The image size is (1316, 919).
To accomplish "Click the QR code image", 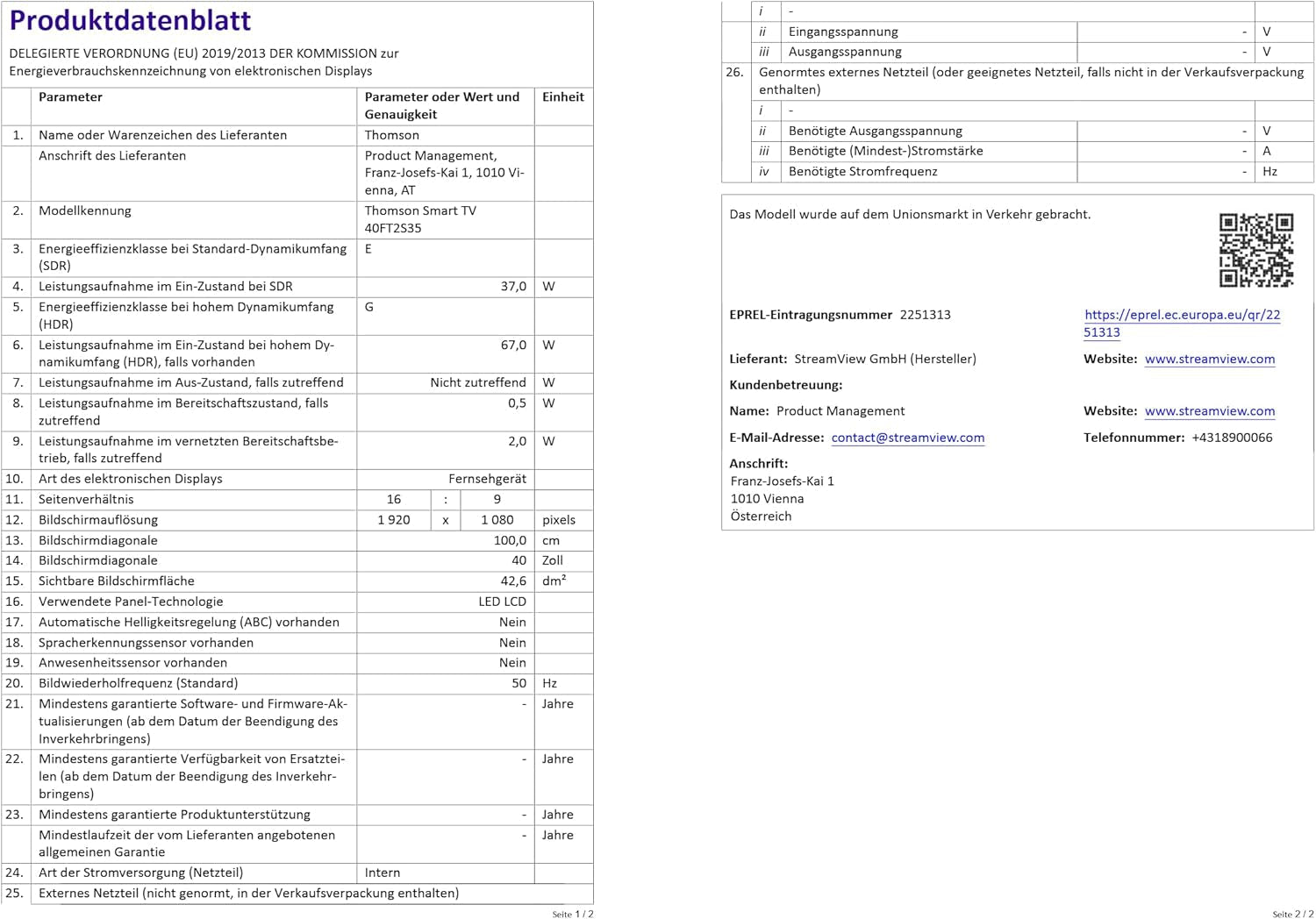I will [1255, 250].
